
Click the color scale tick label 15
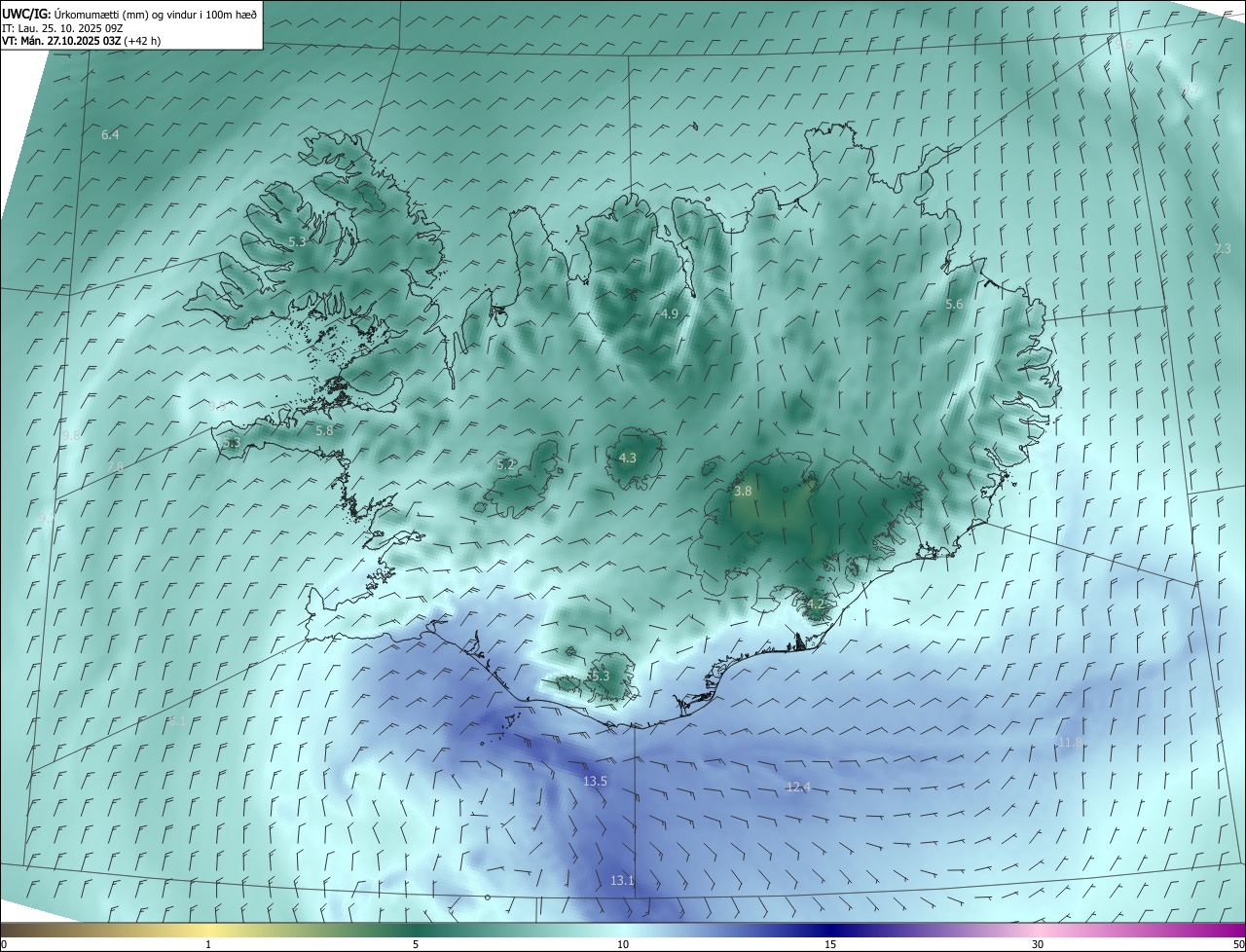coord(830,945)
